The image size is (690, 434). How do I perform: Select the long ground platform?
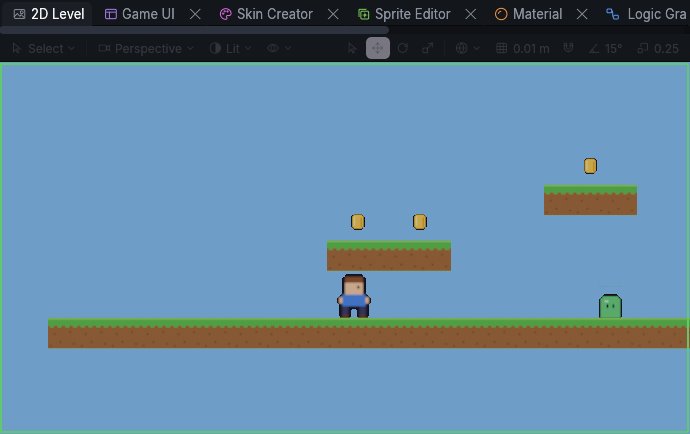click(368, 333)
